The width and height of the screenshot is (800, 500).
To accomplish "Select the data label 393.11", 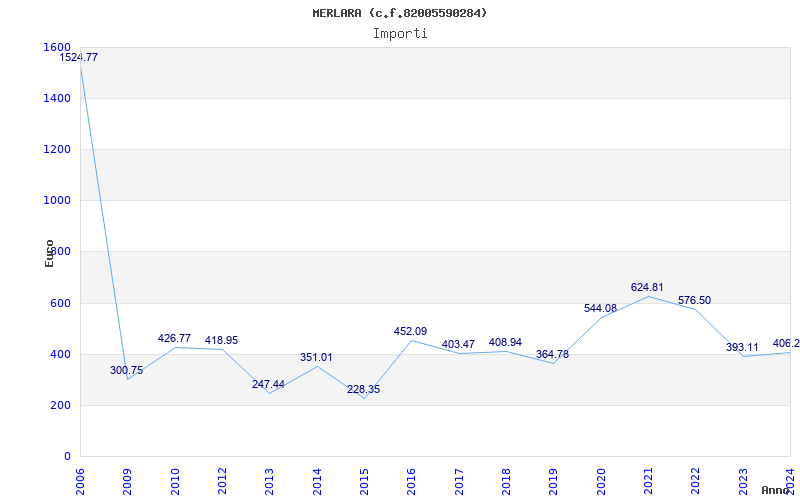I will coord(742,347).
